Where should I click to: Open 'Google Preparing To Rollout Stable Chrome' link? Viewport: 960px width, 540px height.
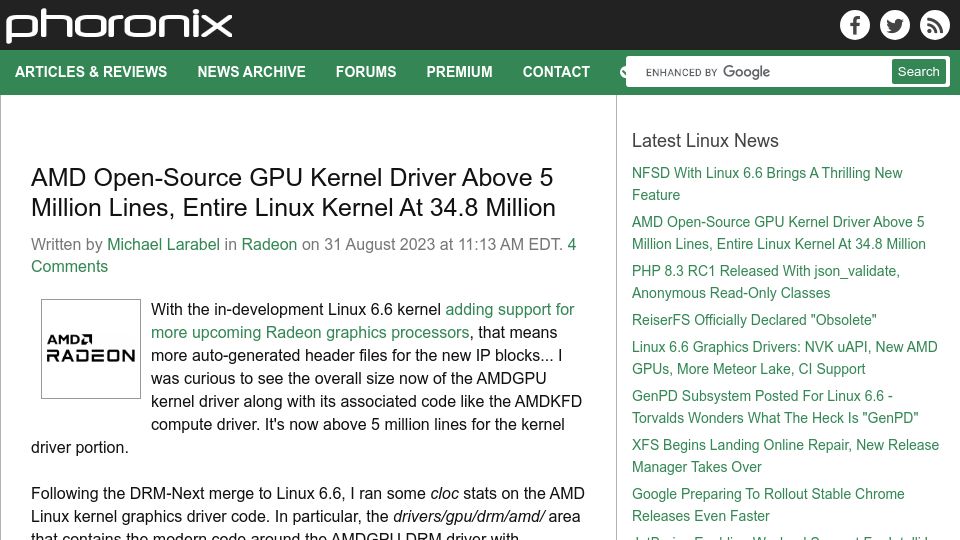point(768,504)
